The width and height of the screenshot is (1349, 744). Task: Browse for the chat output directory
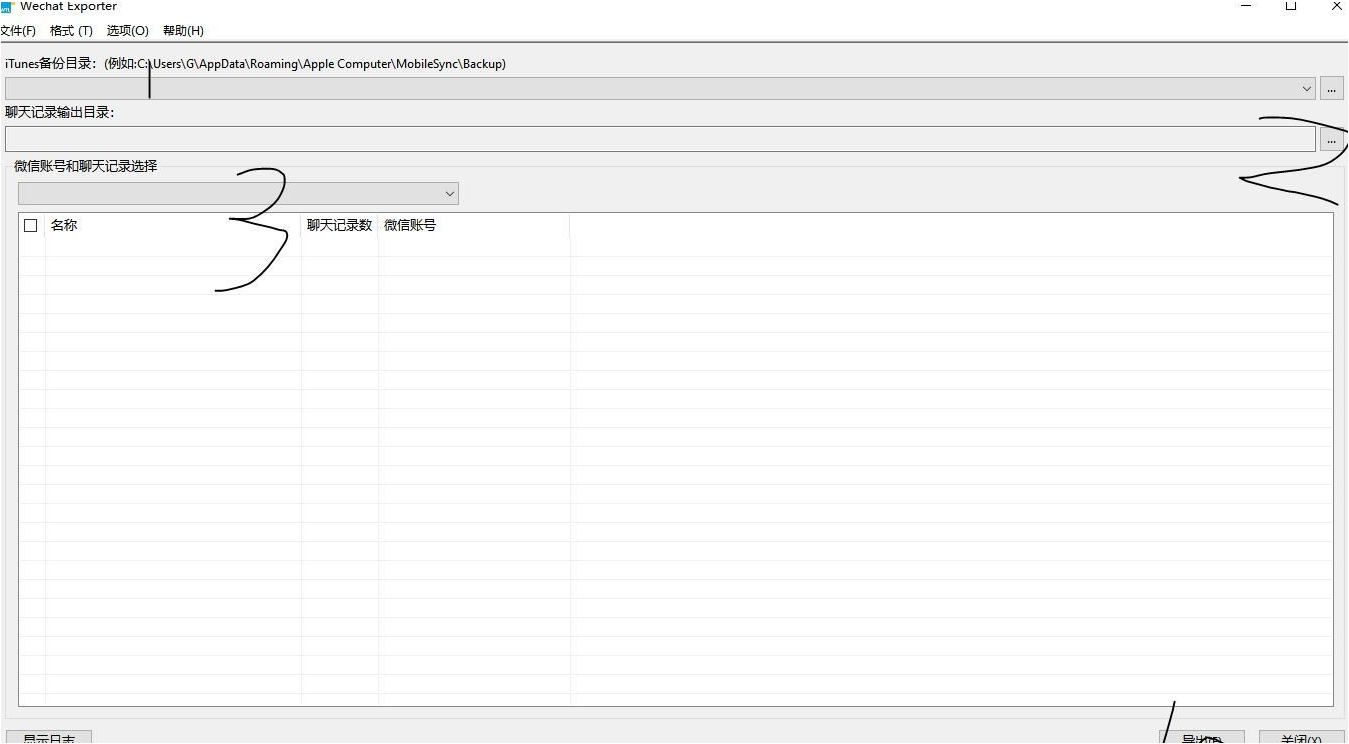point(1331,141)
